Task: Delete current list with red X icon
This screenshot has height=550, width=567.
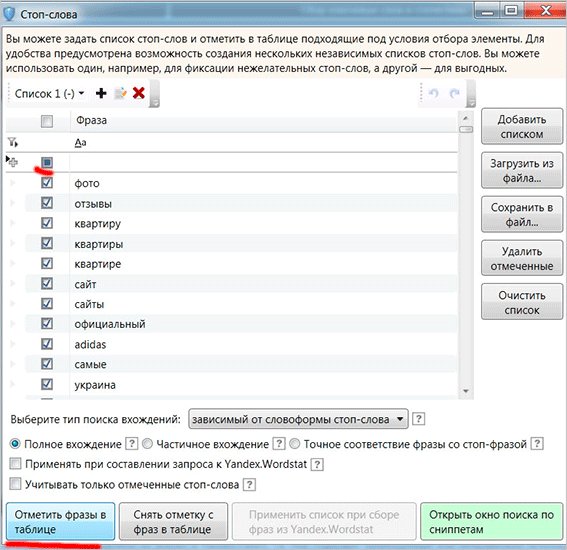Action: click(x=139, y=93)
